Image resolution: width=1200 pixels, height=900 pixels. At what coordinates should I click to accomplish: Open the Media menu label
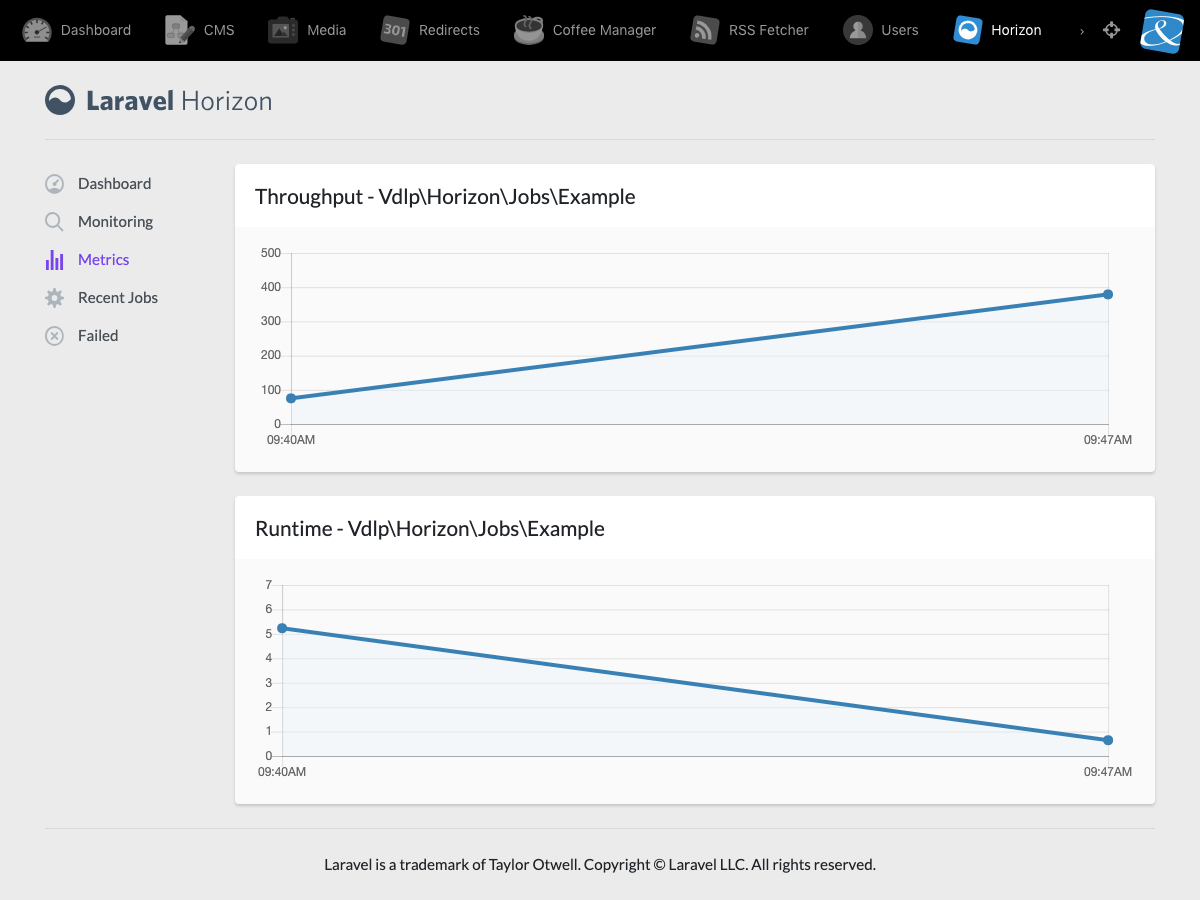[327, 30]
